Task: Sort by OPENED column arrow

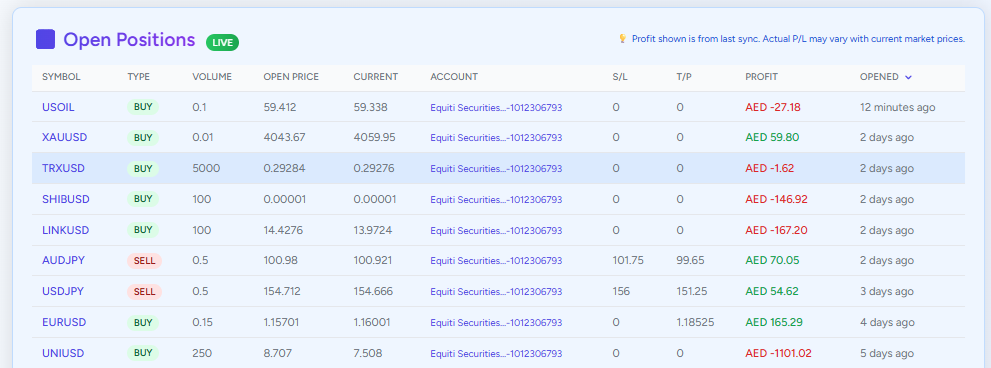Action: 909,77
